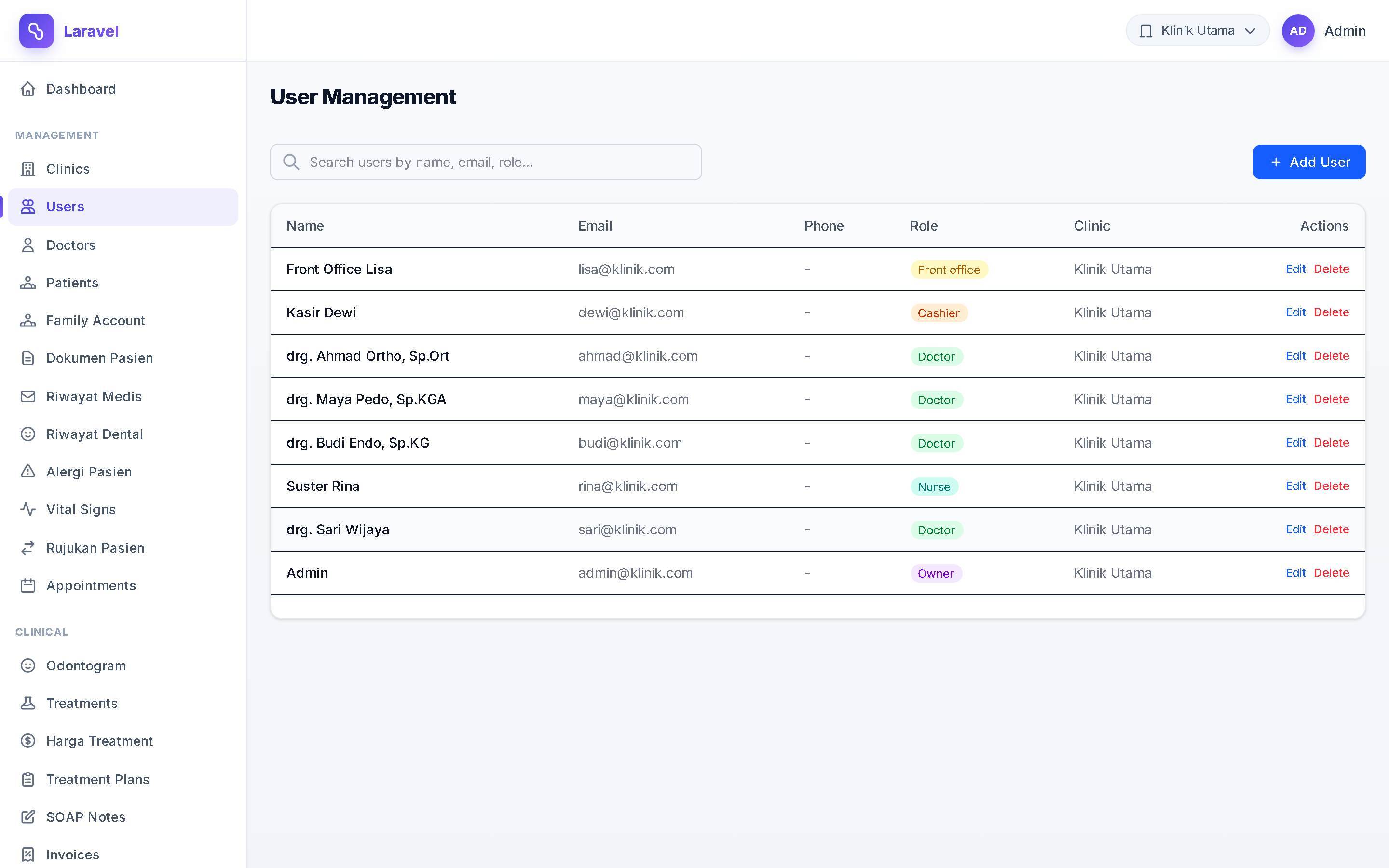
Task: Click the Vital Signs pulse icon
Action: pos(28,509)
